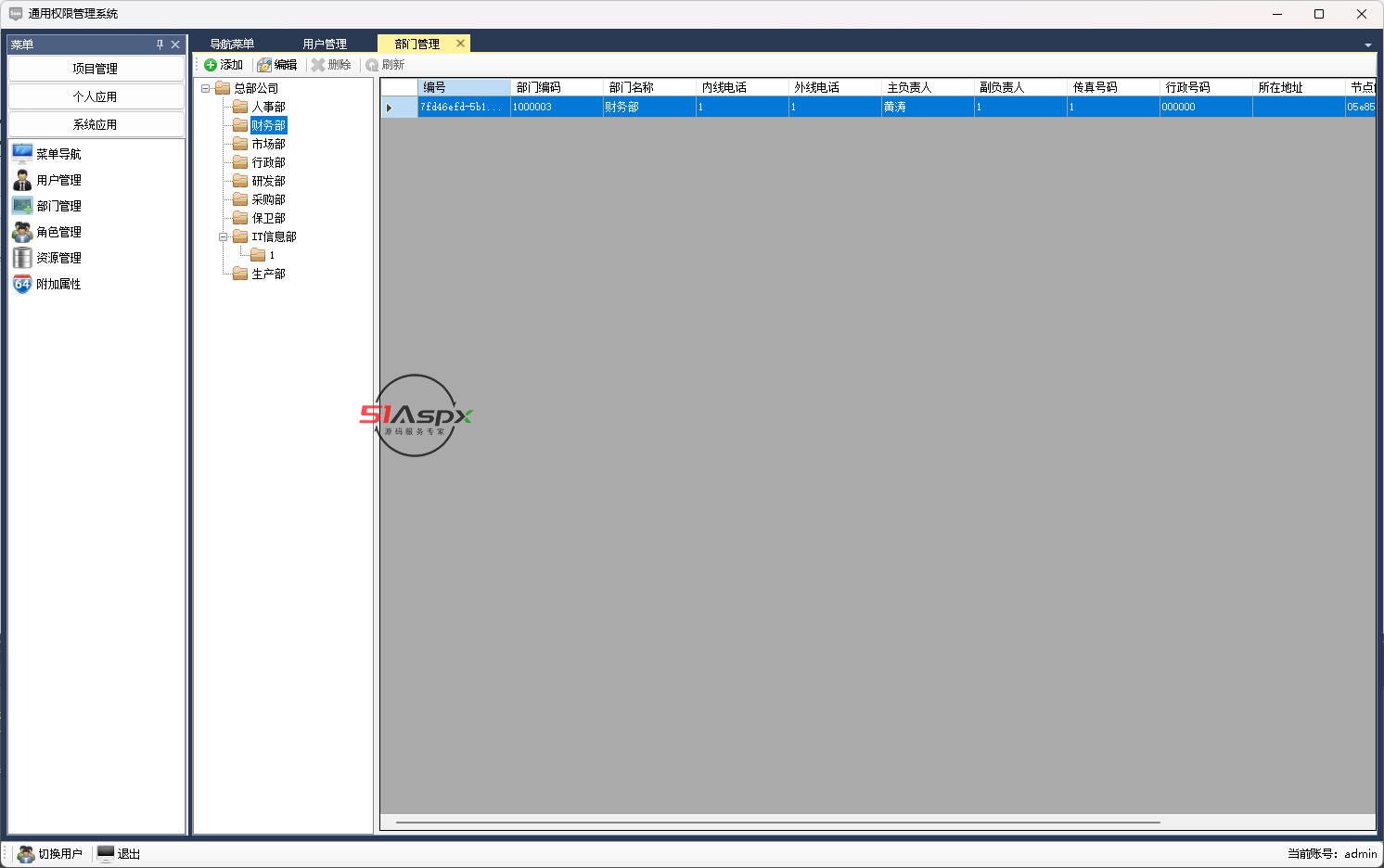Click the green Add (添加) icon
Image resolution: width=1384 pixels, height=868 pixels.
(211, 65)
